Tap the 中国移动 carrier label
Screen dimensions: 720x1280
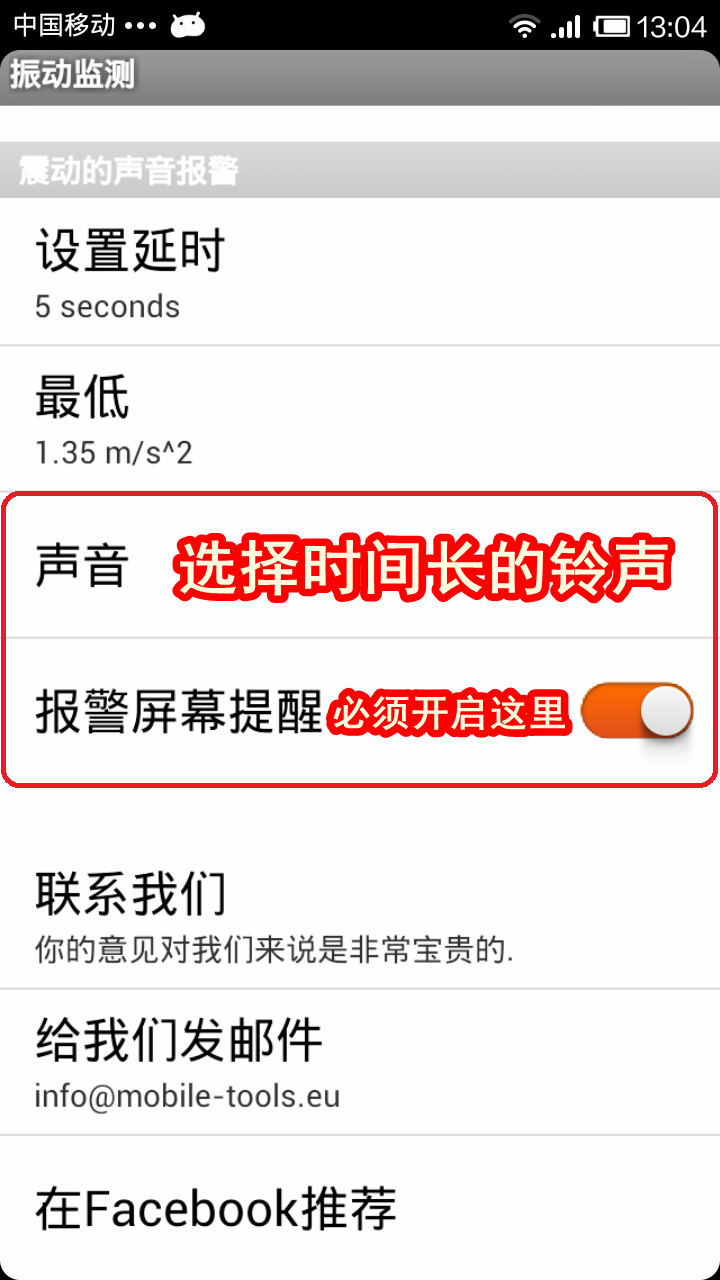[64, 26]
